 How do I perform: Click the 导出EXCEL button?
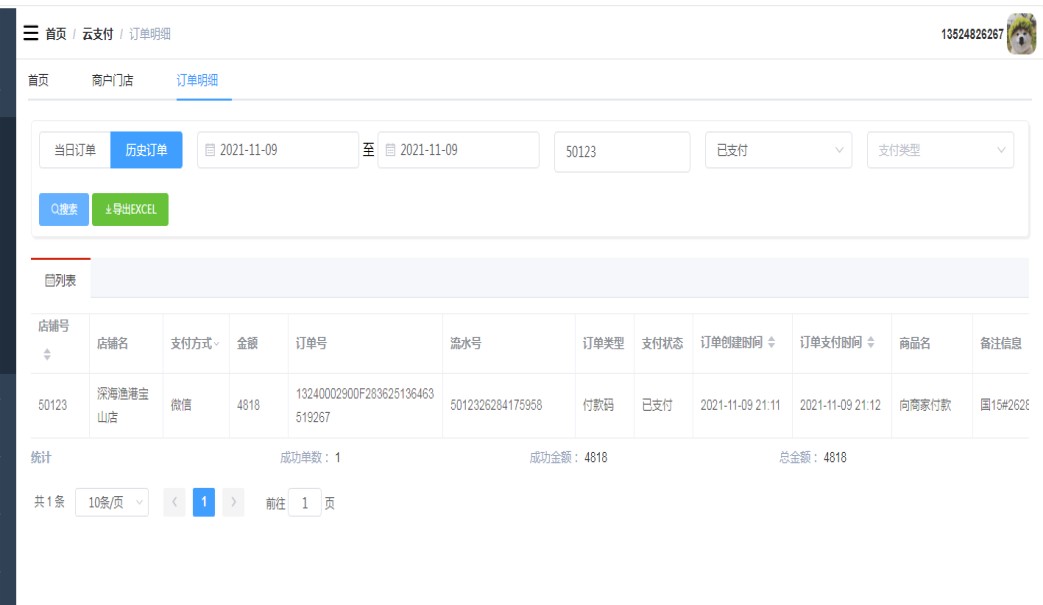tap(130, 209)
